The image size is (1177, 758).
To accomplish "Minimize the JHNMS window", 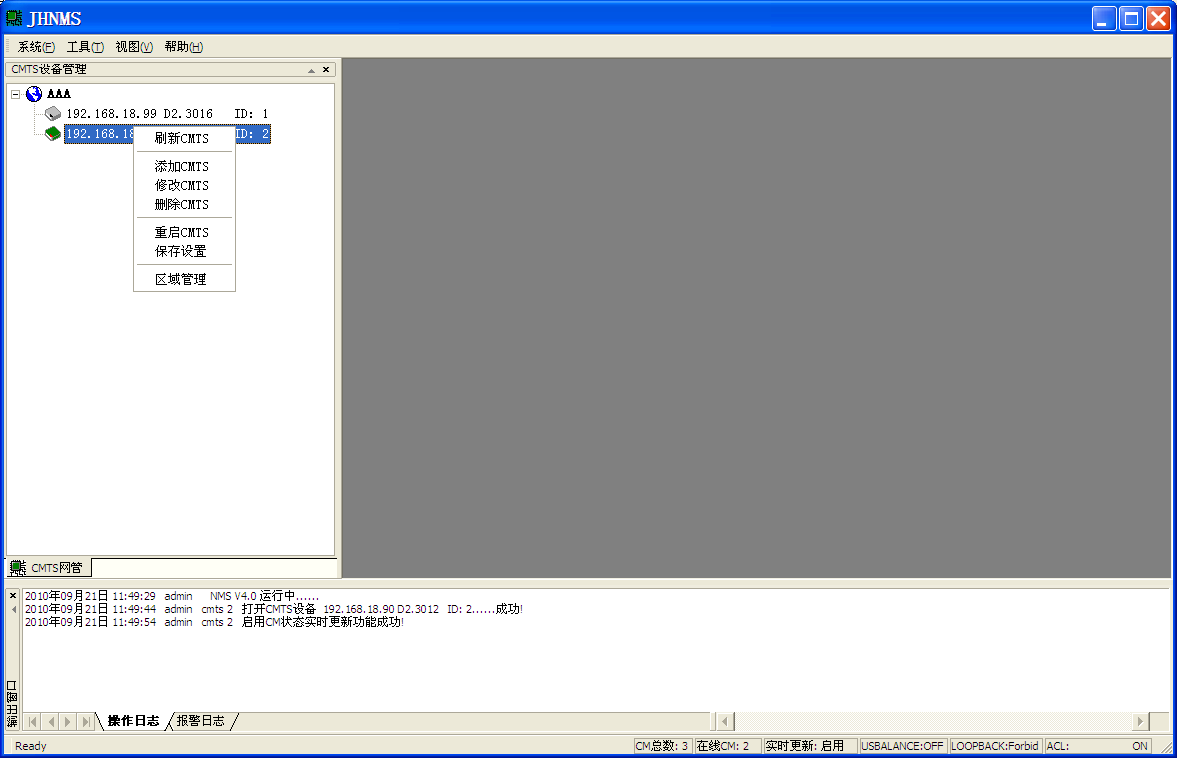I will [1103, 18].
